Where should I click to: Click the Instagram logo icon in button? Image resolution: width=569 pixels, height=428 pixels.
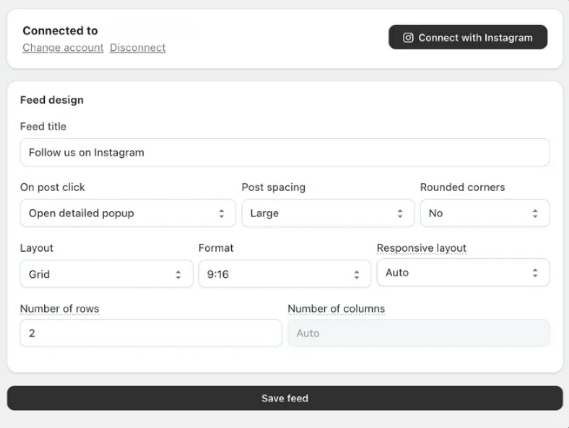408,38
